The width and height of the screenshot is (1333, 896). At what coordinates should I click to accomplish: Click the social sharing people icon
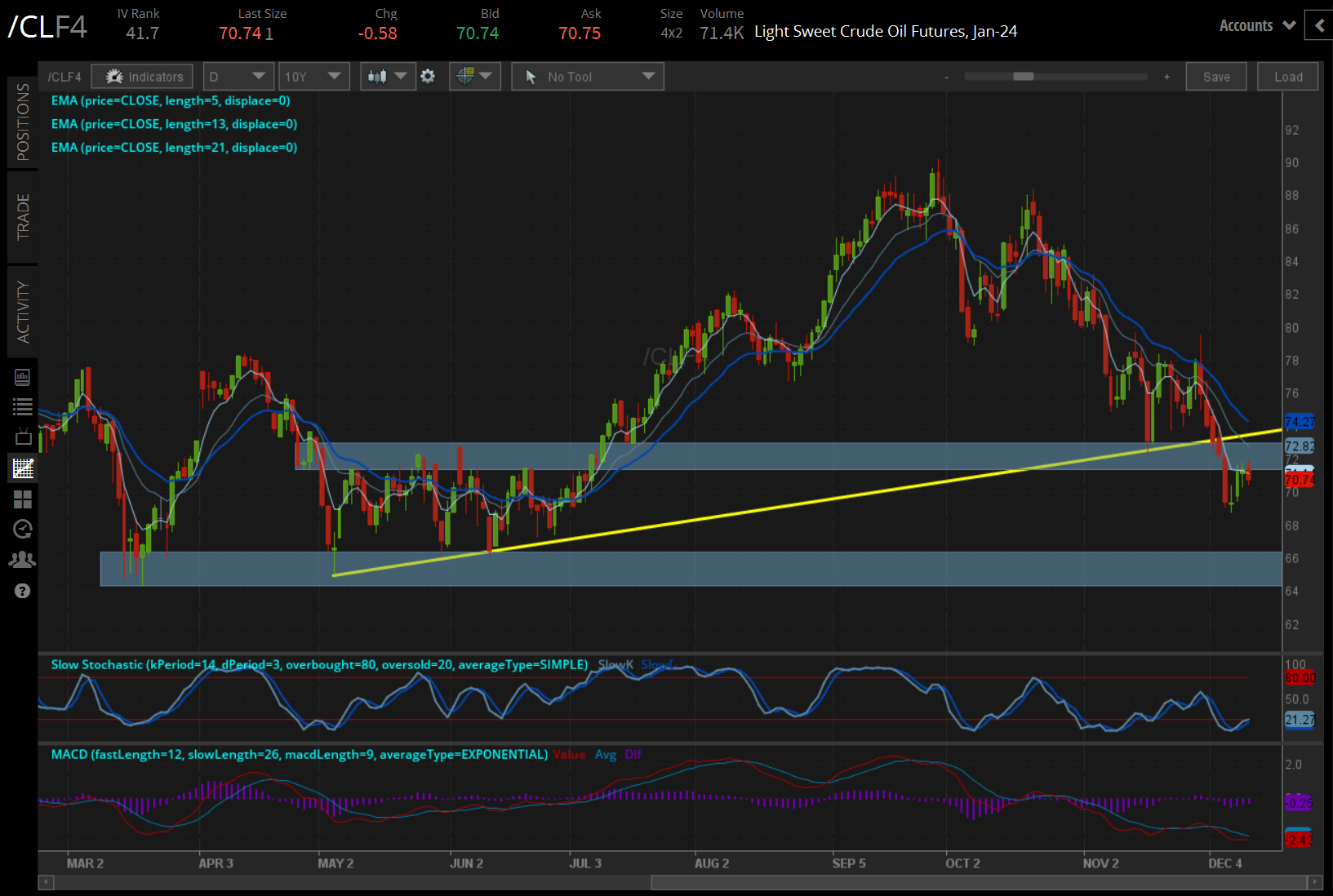[x=23, y=559]
